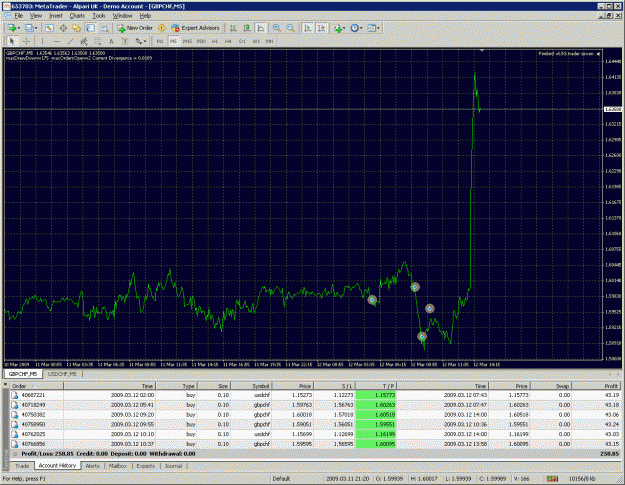Open the Charts menu
Screen dimensions: 625x485
pyautogui.click(x=77, y=16)
